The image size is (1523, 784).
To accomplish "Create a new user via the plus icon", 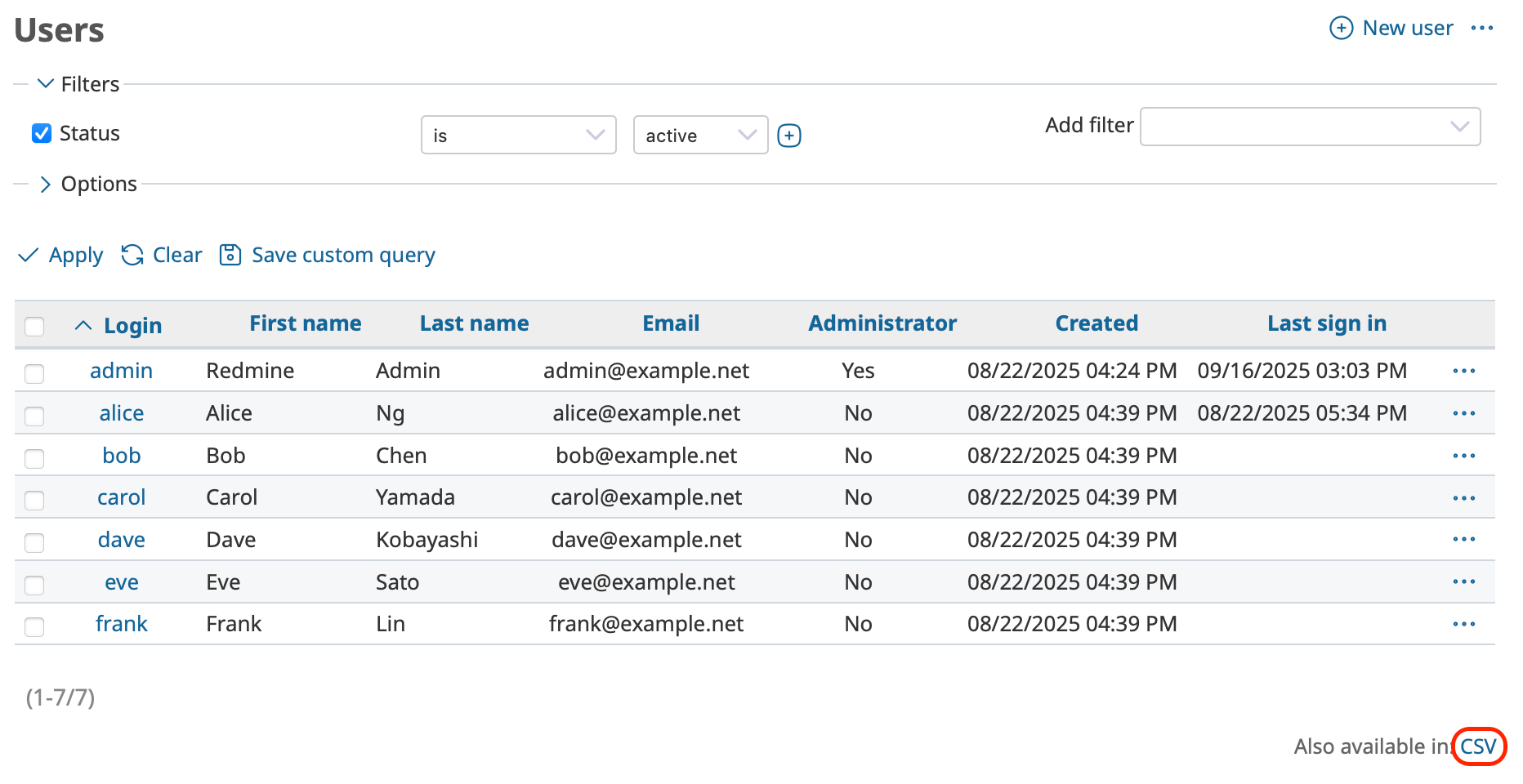I will coord(1341,27).
